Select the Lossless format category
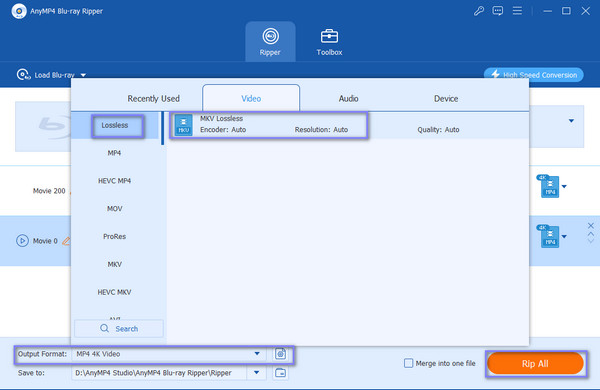This screenshot has width=600, height=390. [115, 125]
